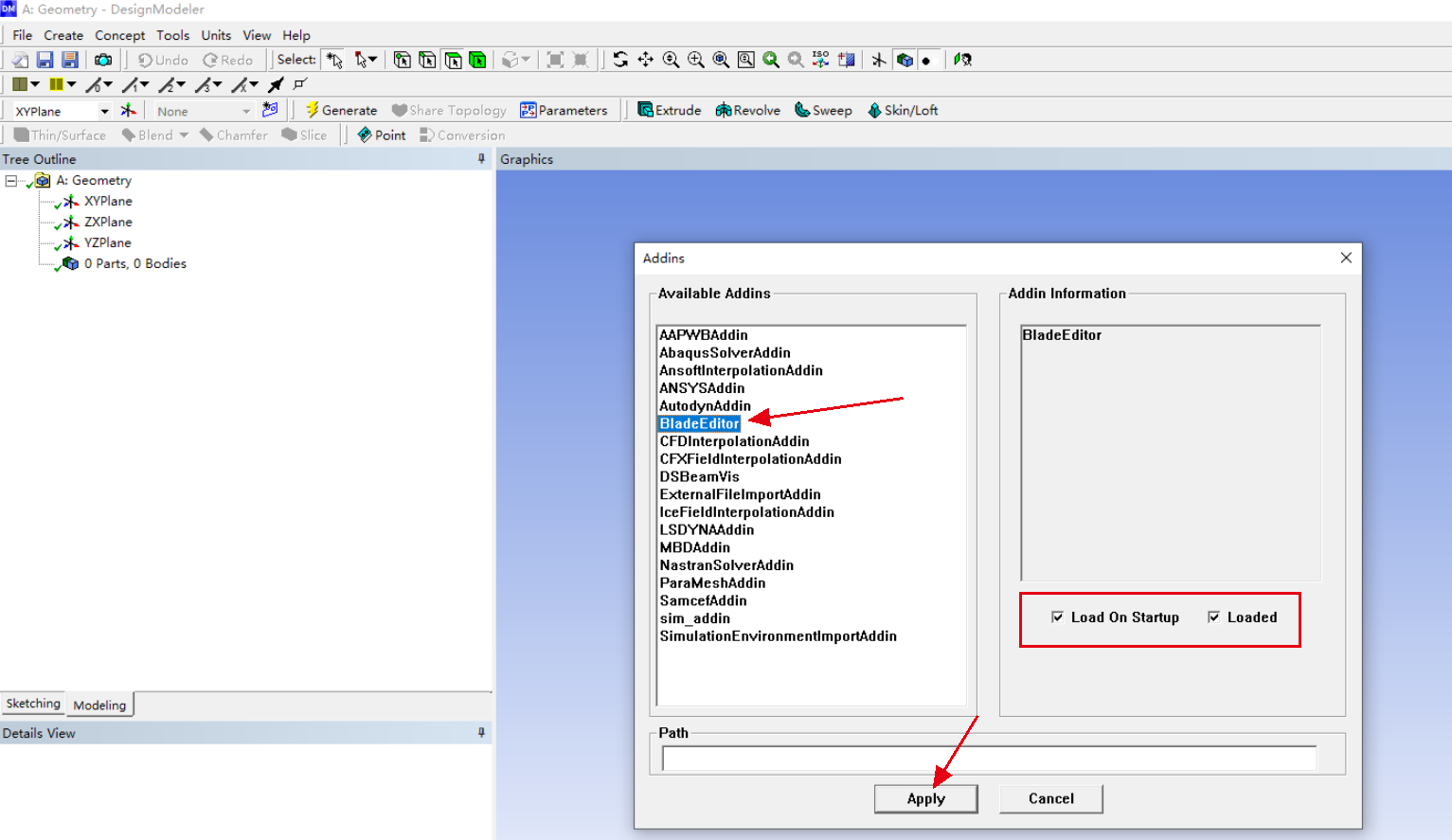Select CFDInterpolationAddin in the addins list

click(x=734, y=441)
